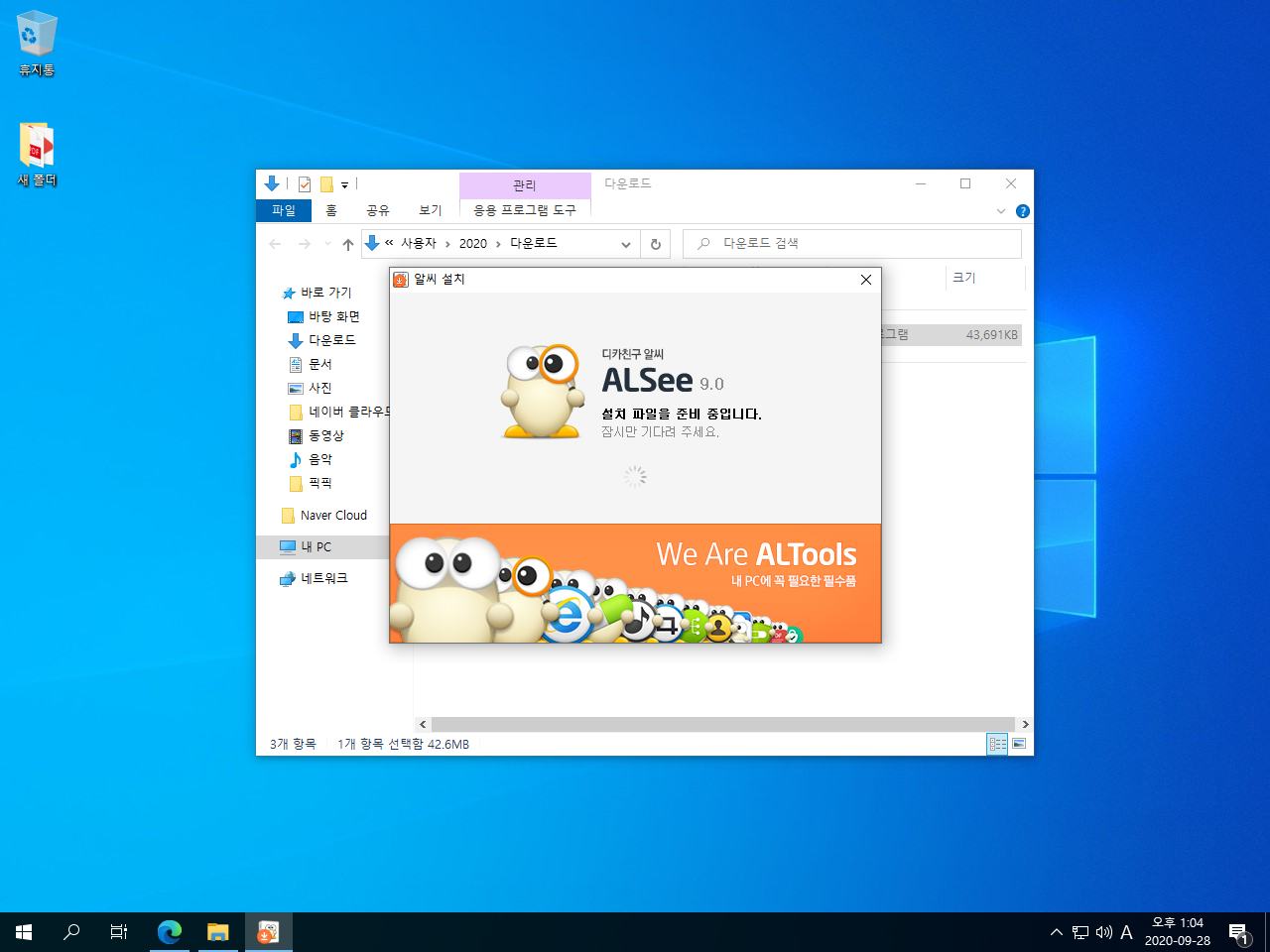Switch to the ALSee installer taskbar button
Image resolution: width=1270 pixels, height=952 pixels.
268,932
